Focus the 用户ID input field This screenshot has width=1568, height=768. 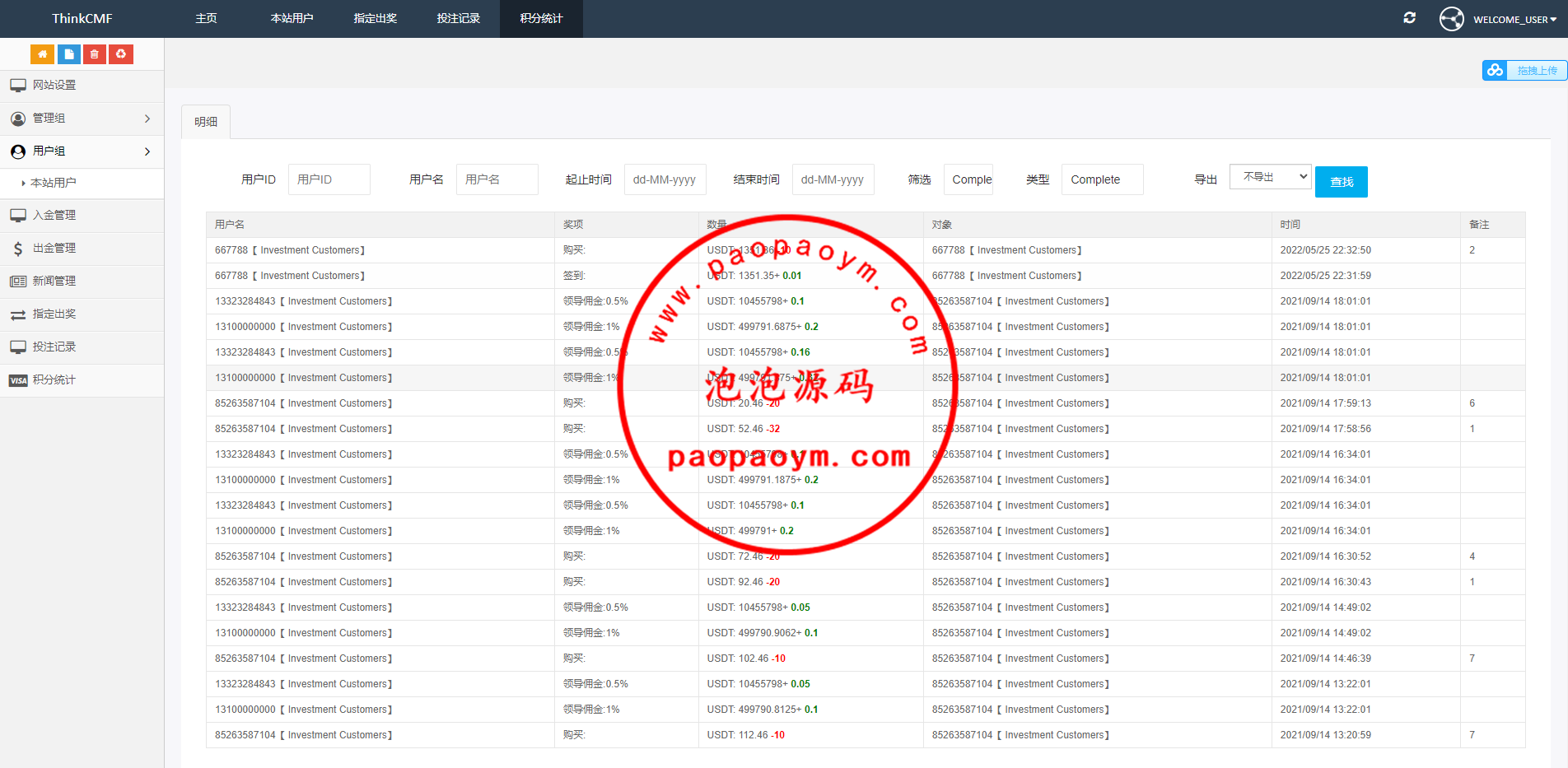329,179
